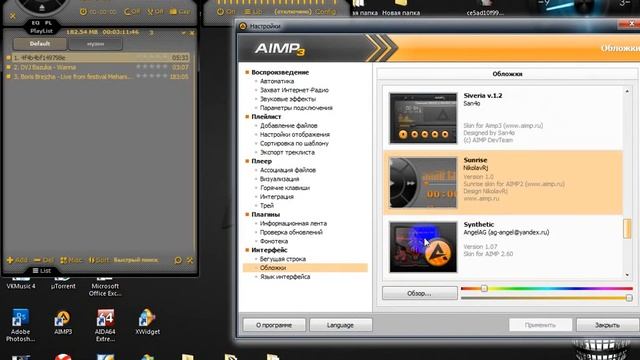
Task: Select the second playlist tab next to Default
Action: point(95,44)
